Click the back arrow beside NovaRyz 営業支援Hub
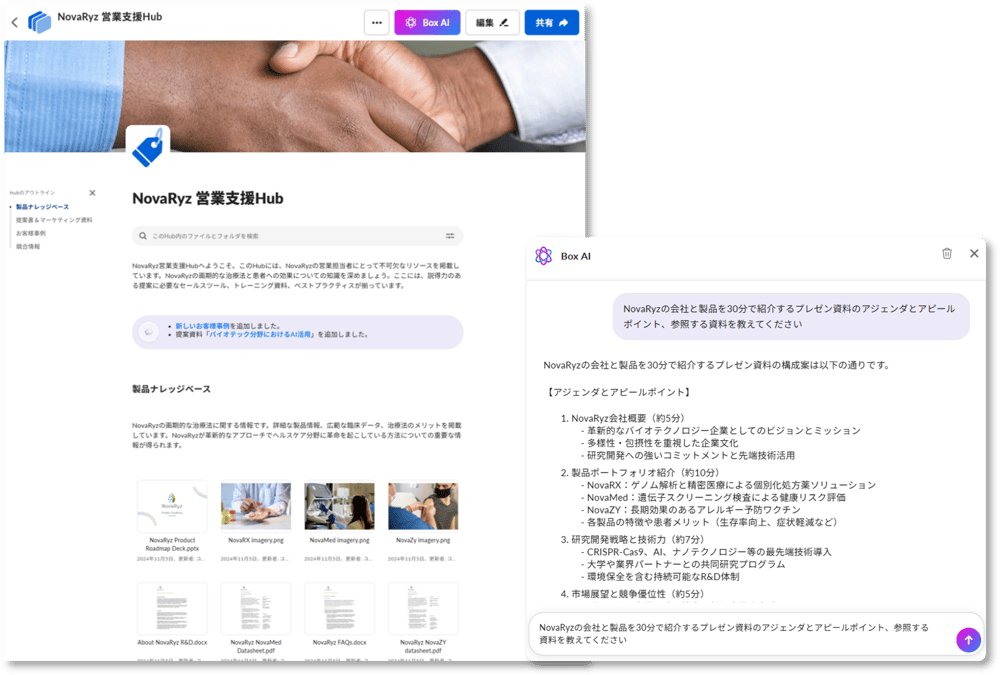This screenshot has width=1000, height=675. point(14,22)
